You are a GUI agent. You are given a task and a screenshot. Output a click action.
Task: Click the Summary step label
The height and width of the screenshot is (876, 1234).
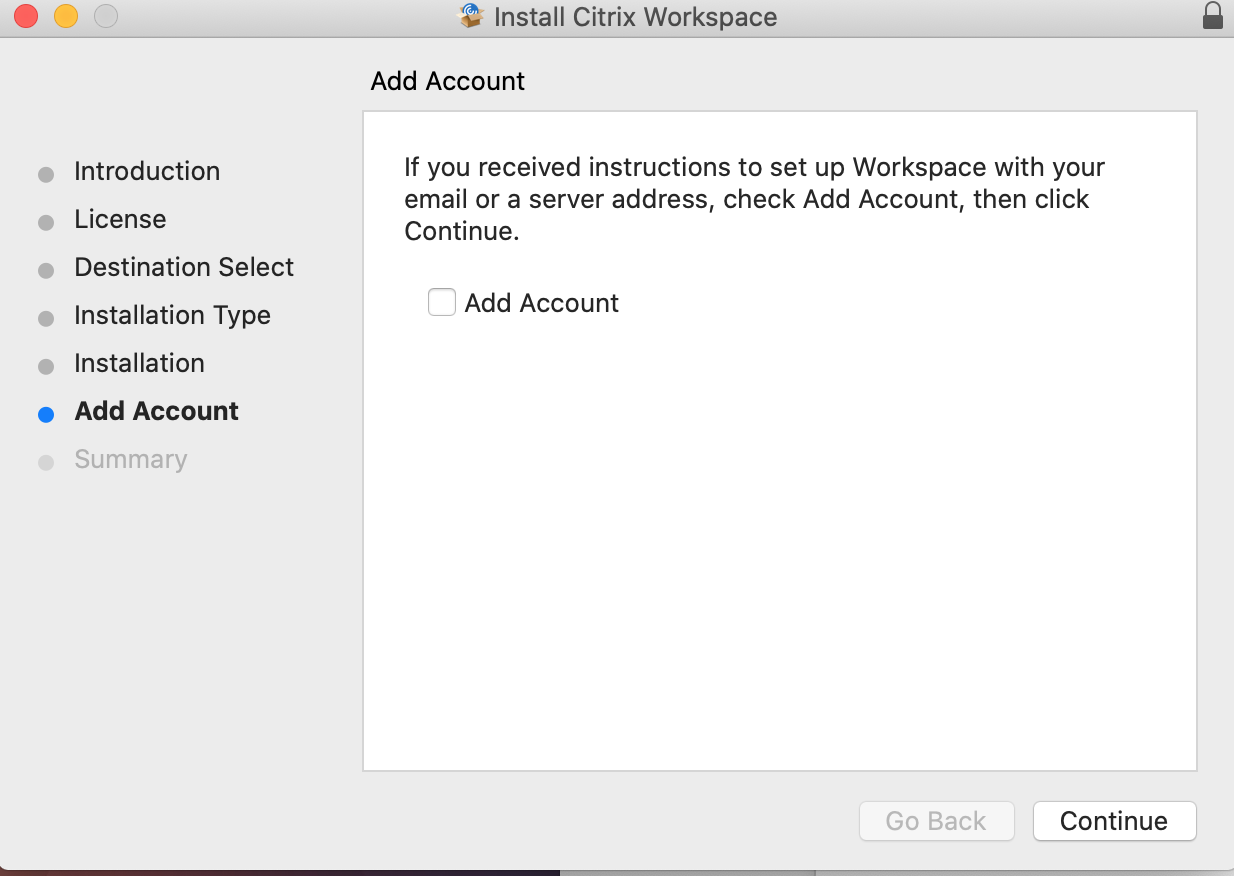pyautogui.click(x=131, y=459)
